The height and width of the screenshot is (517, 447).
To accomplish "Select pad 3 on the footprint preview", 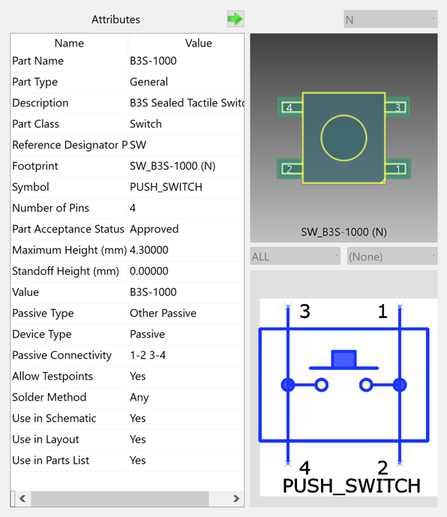I will coord(398,107).
